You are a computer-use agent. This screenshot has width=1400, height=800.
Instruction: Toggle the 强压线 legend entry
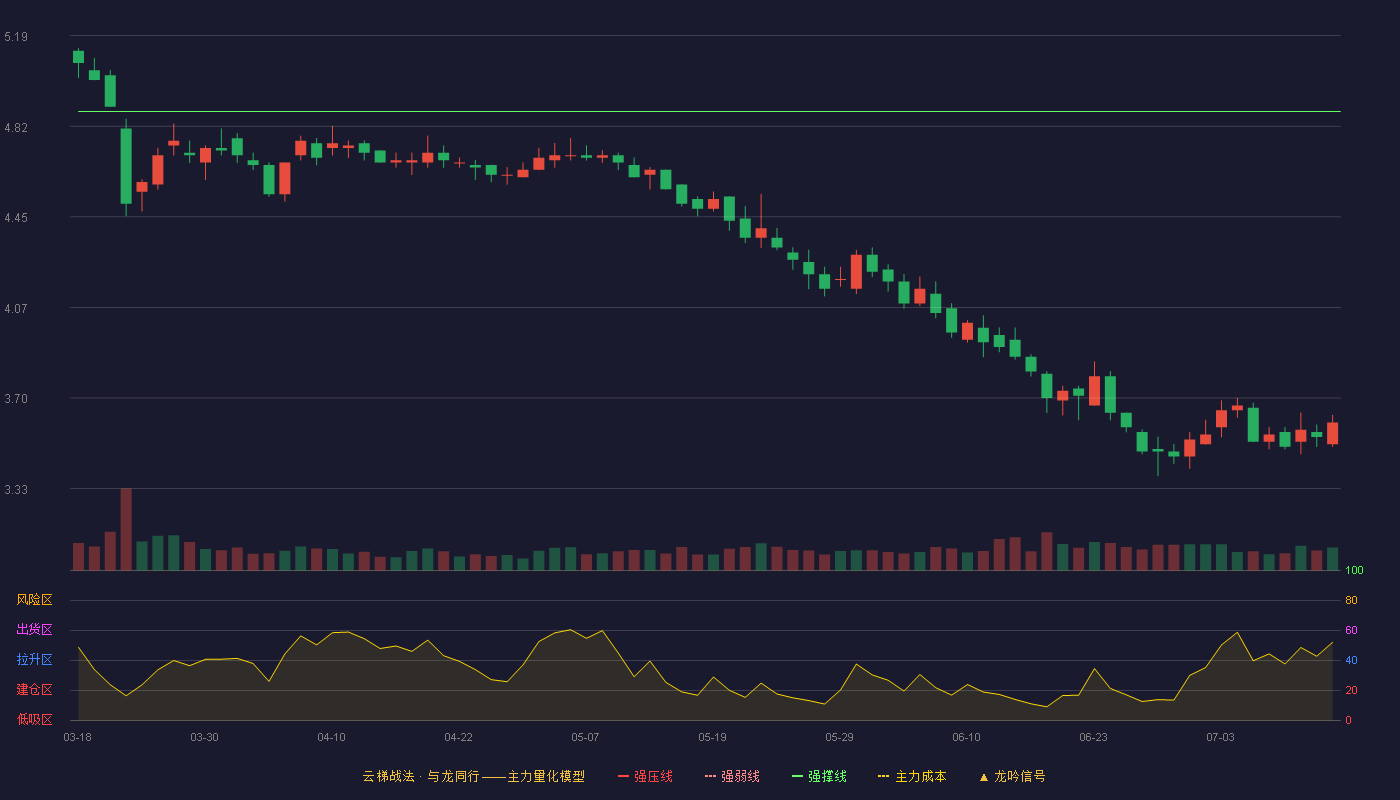pos(645,776)
